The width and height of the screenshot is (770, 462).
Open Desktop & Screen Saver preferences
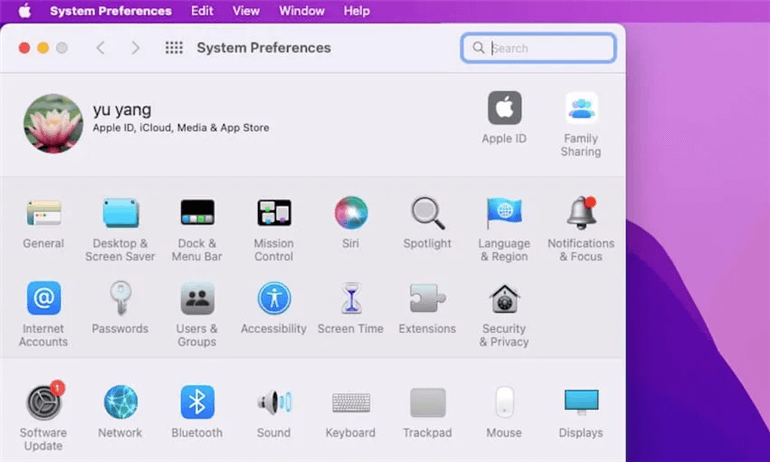(x=120, y=213)
